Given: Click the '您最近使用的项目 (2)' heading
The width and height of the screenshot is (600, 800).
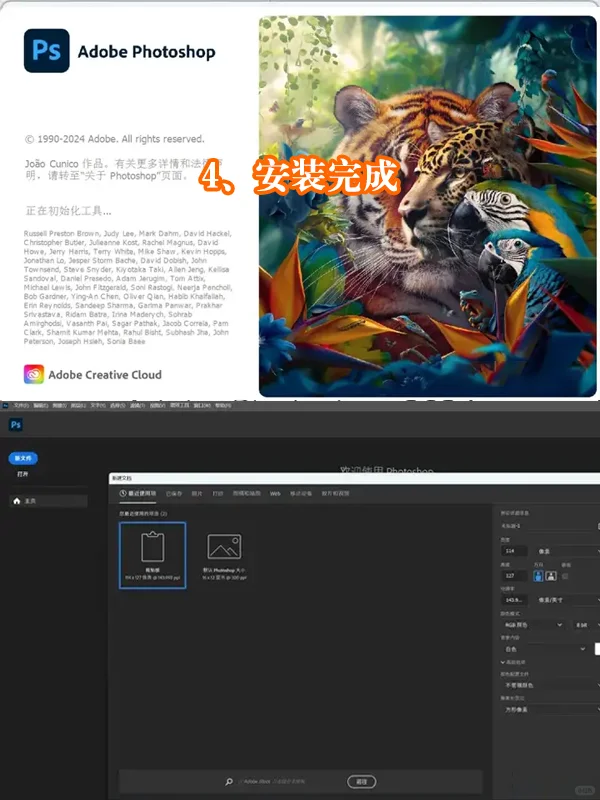Looking at the screenshot, I should pyautogui.click(x=143, y=513).
